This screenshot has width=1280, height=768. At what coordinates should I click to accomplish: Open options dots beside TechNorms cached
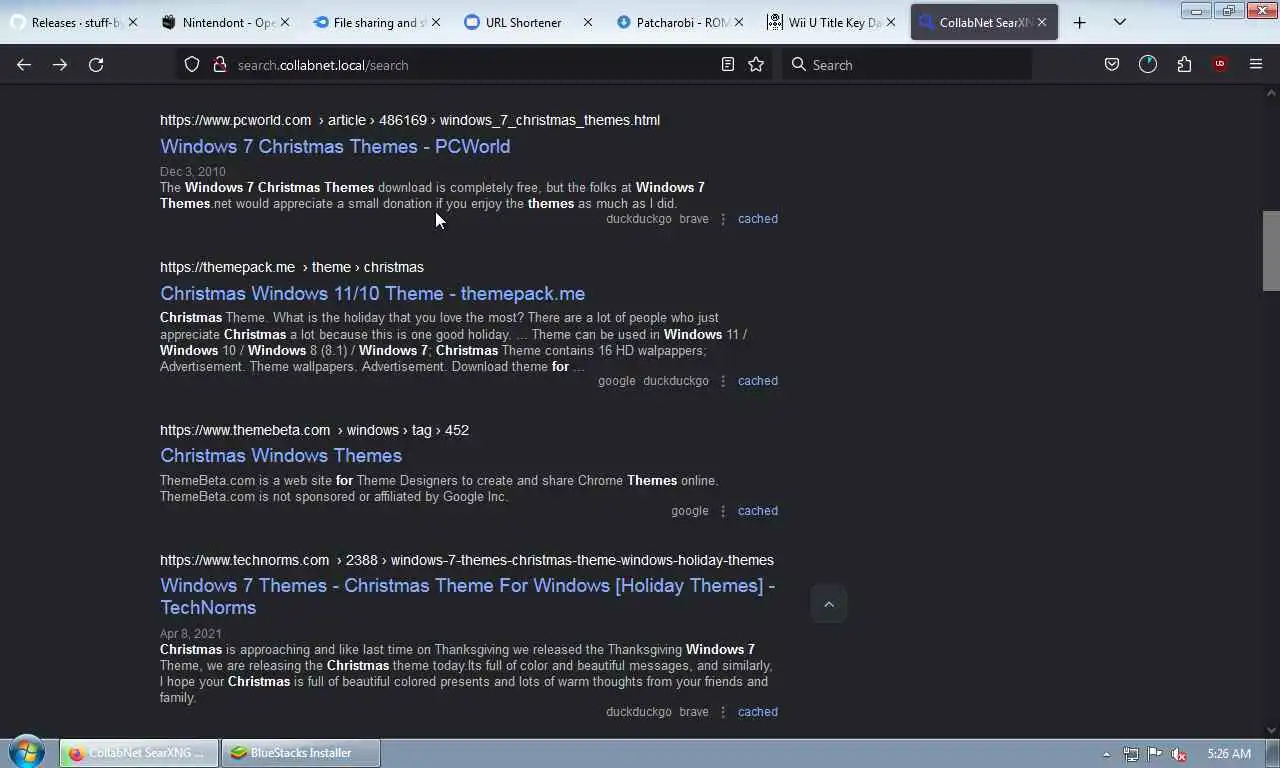[723, 712]
